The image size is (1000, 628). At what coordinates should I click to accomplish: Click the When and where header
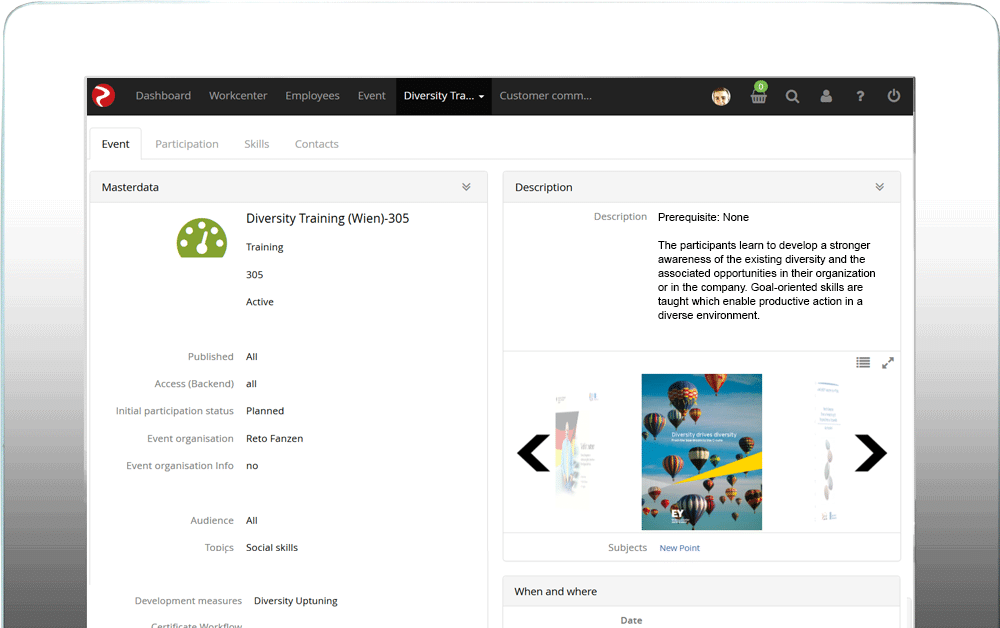(555, 592)
